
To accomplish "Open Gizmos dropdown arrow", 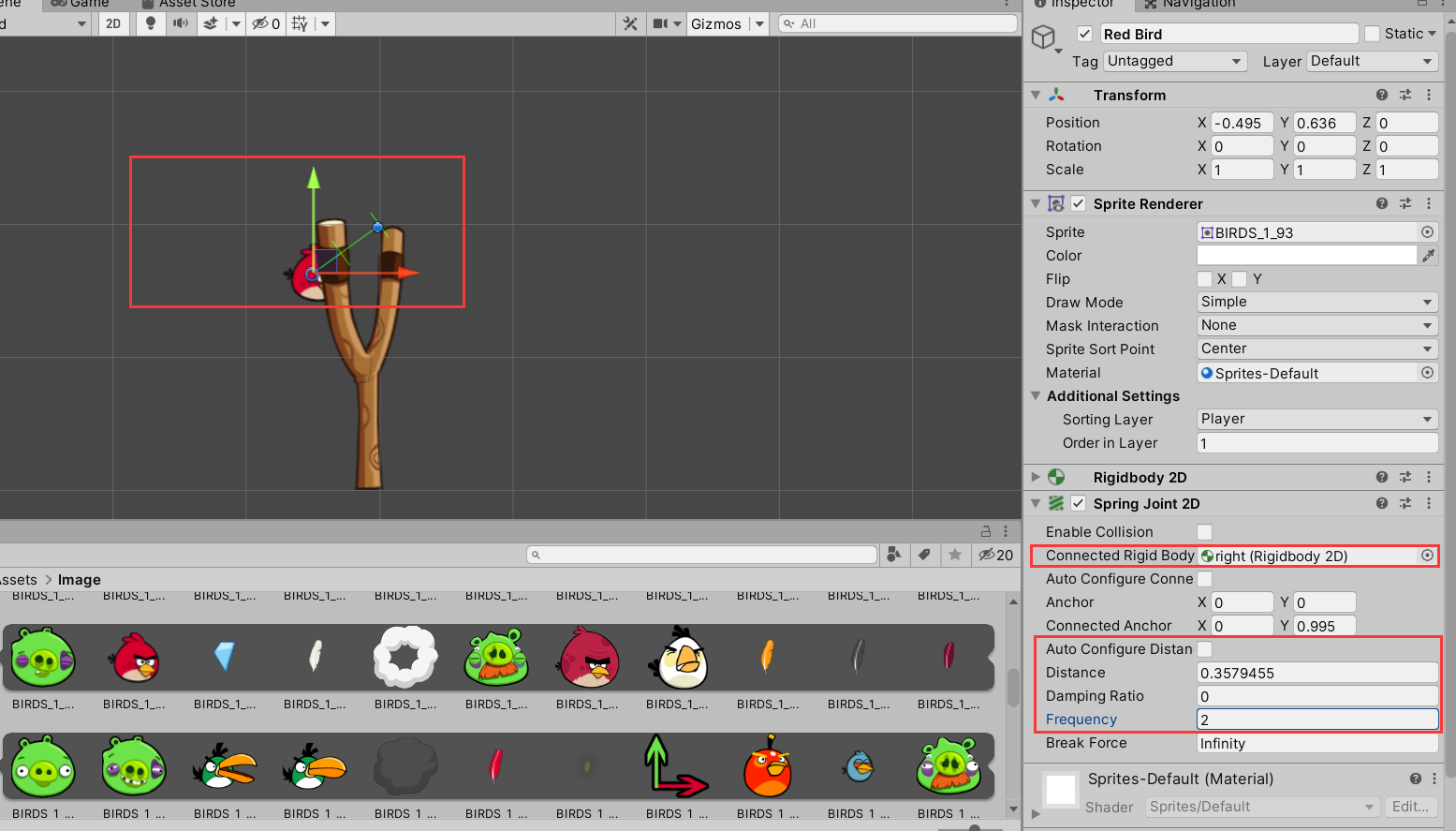I will [x=759, y=23].
